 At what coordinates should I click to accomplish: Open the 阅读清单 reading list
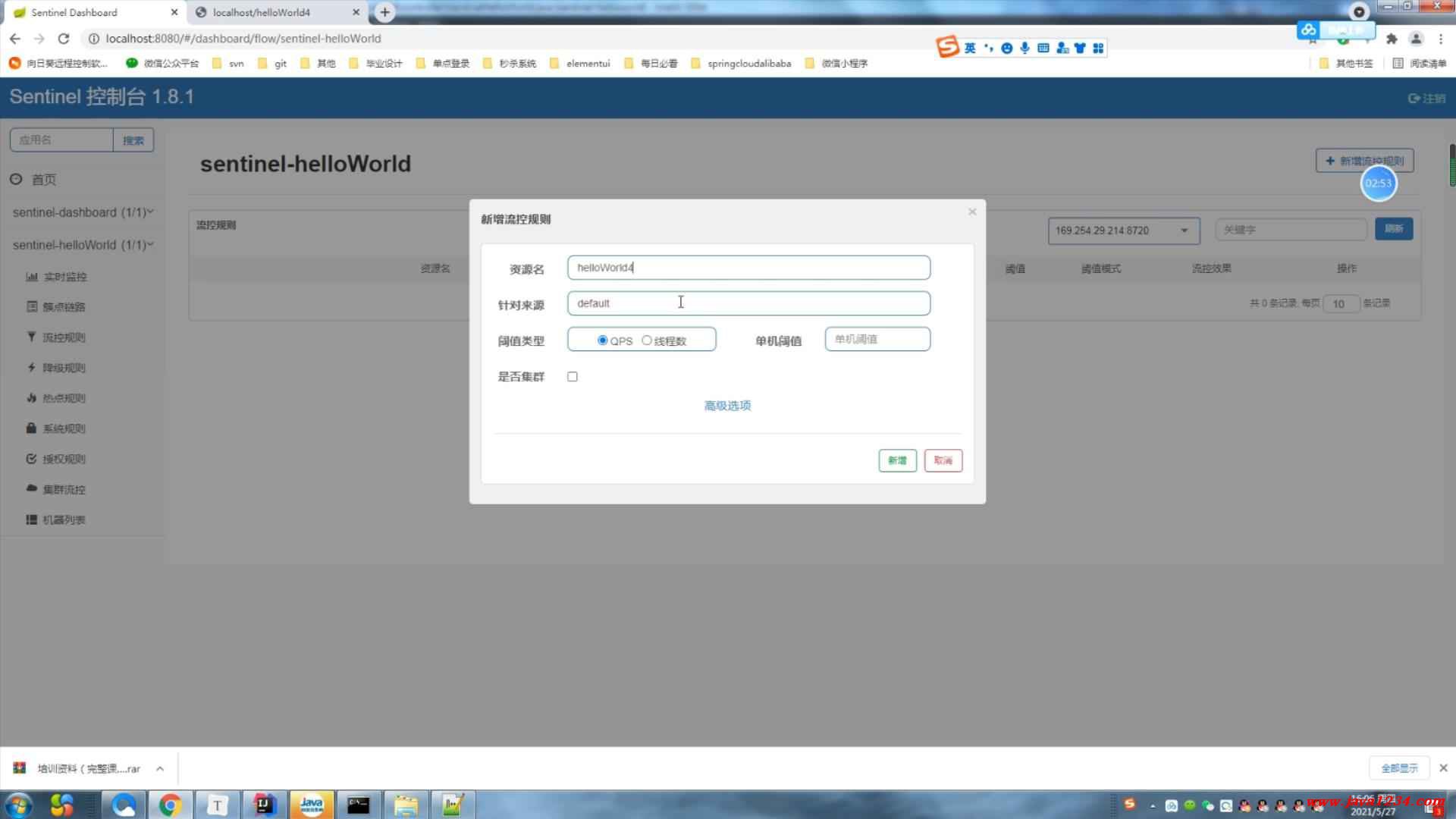1420,64
